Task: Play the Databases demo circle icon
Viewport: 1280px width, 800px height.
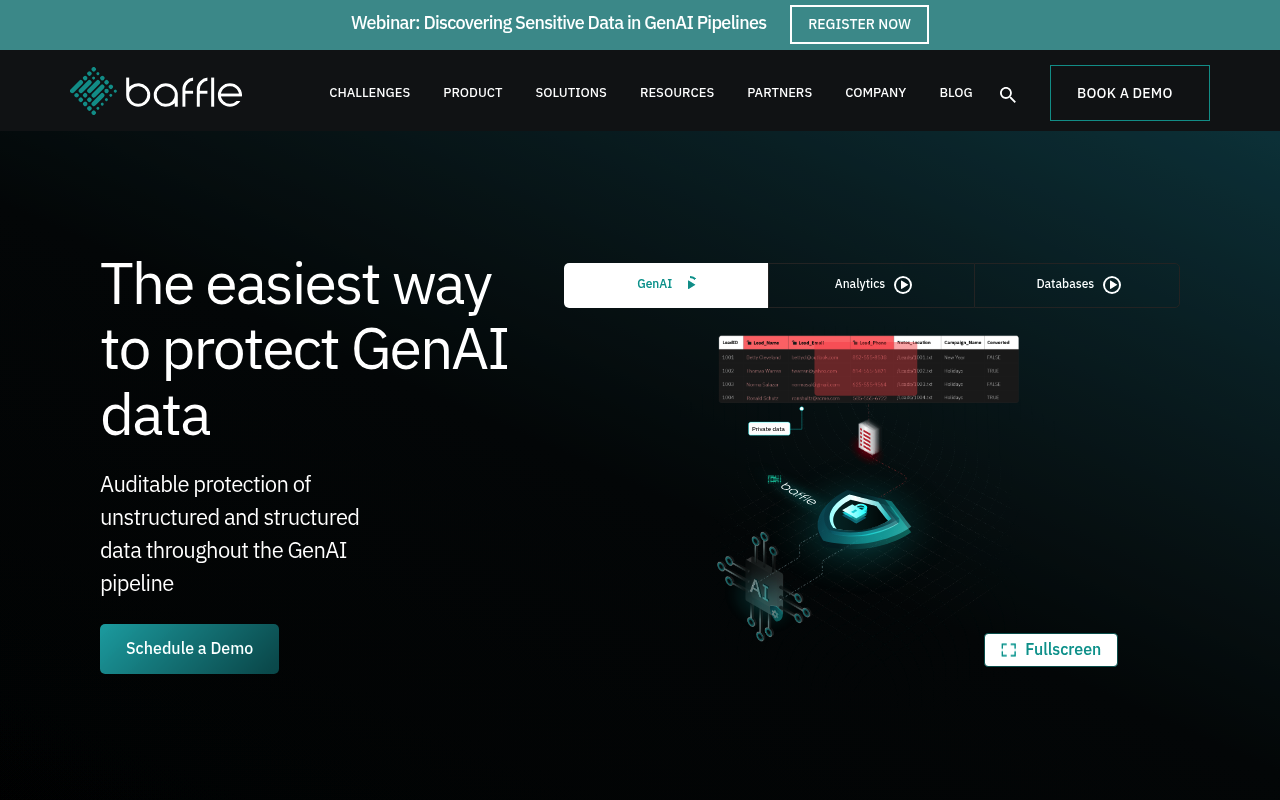Action: click(x=1112, y=285)
